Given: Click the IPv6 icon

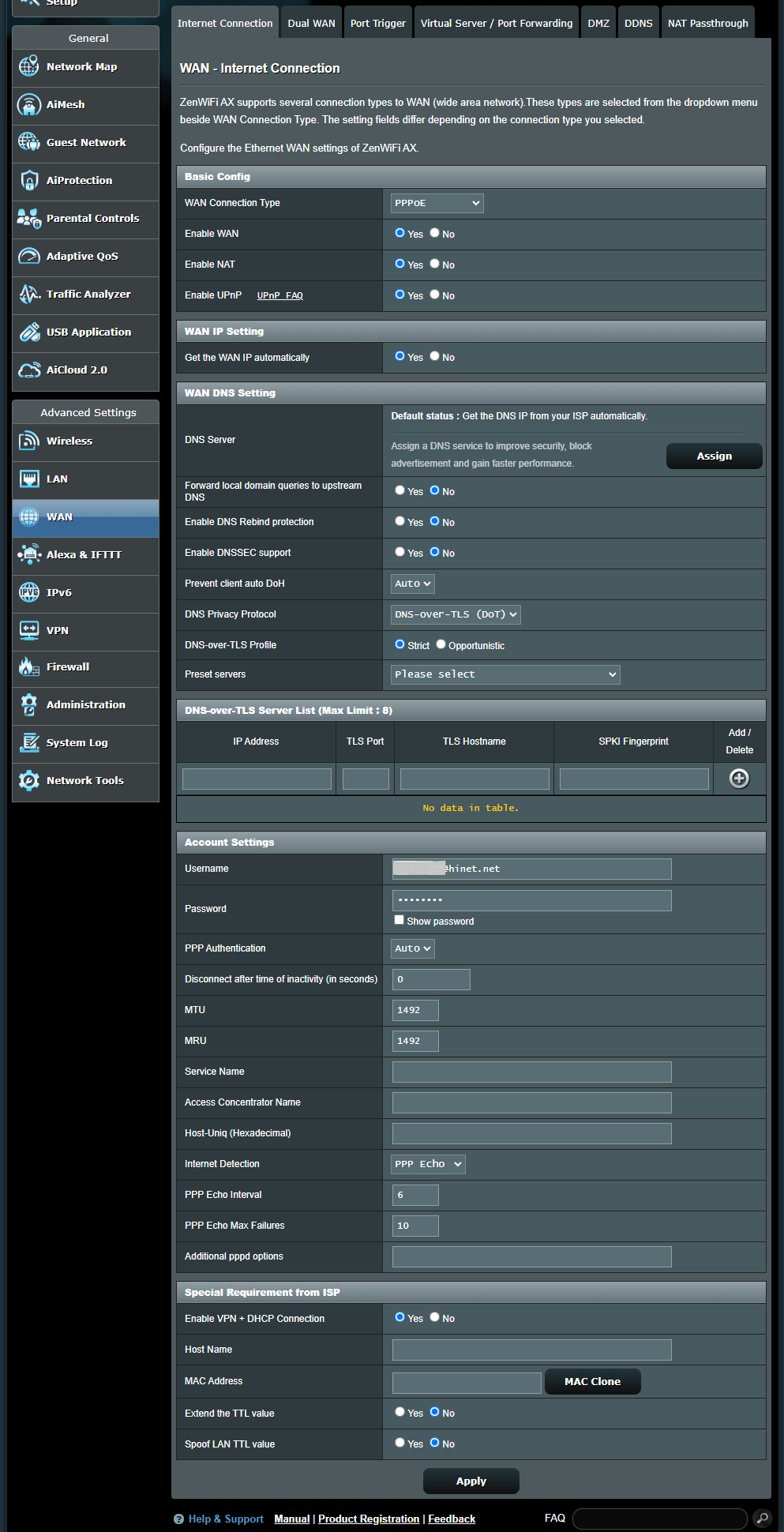Looking at the screenshot, I should click(x=29, y=592).
